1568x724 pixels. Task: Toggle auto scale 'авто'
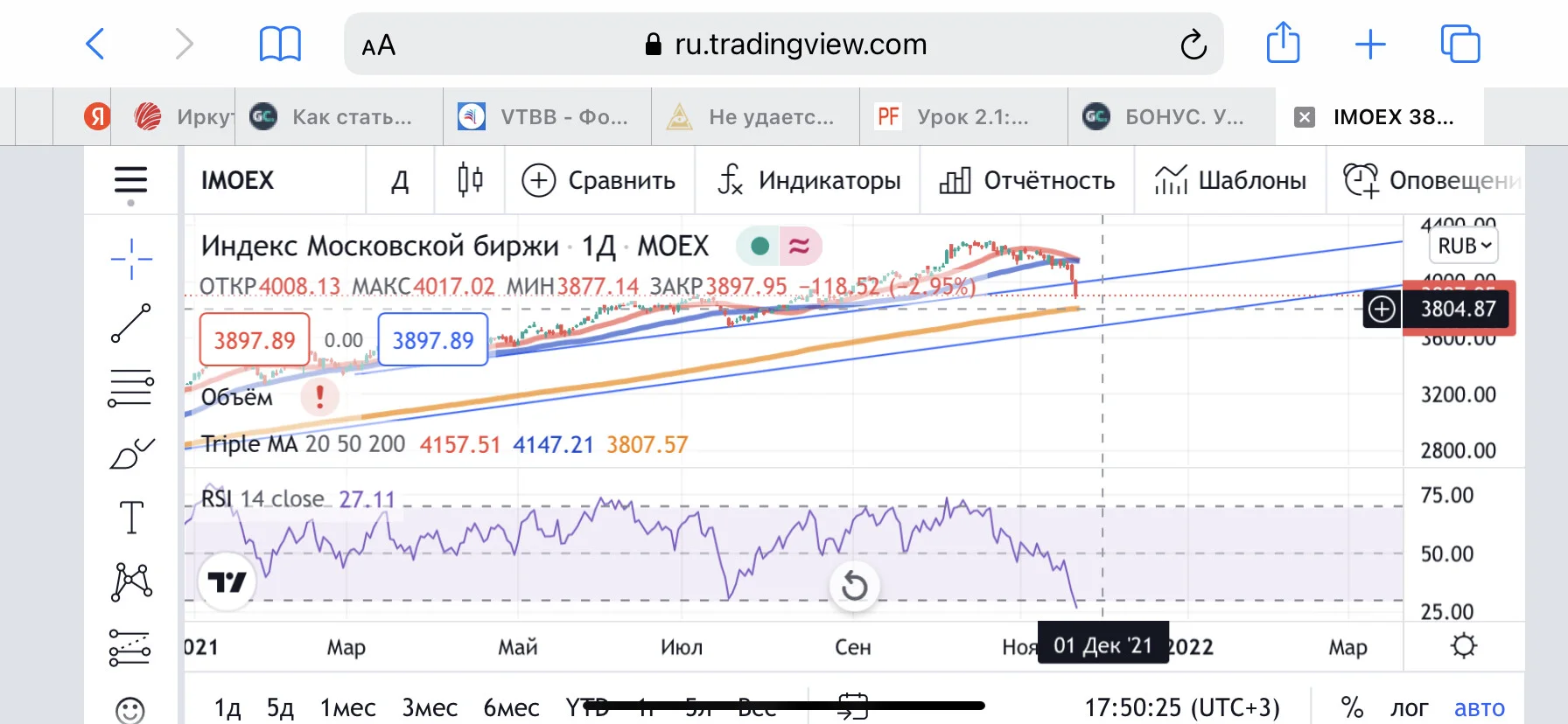(1480, 707)
